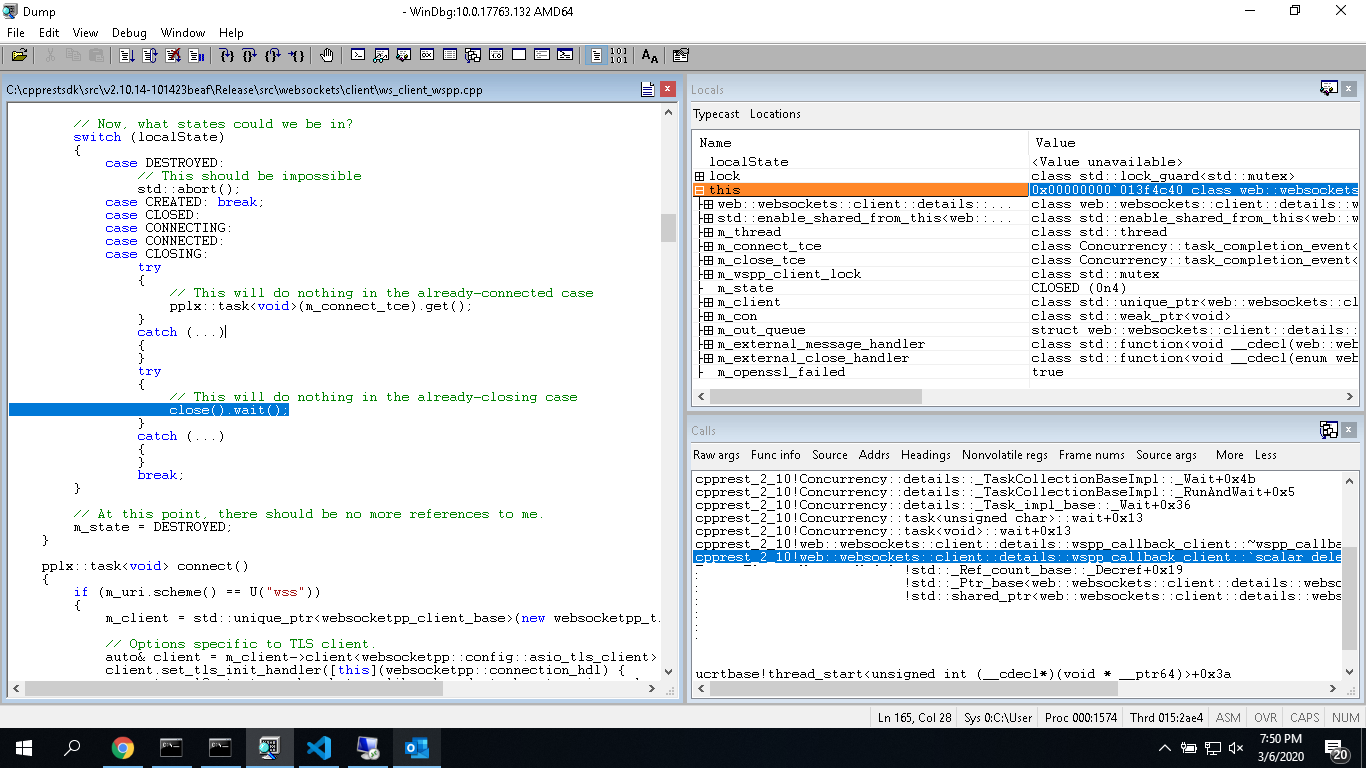Toggle Source mode with the highlighted toolbar button
The image size is (1366, 768).
point(597,55)
